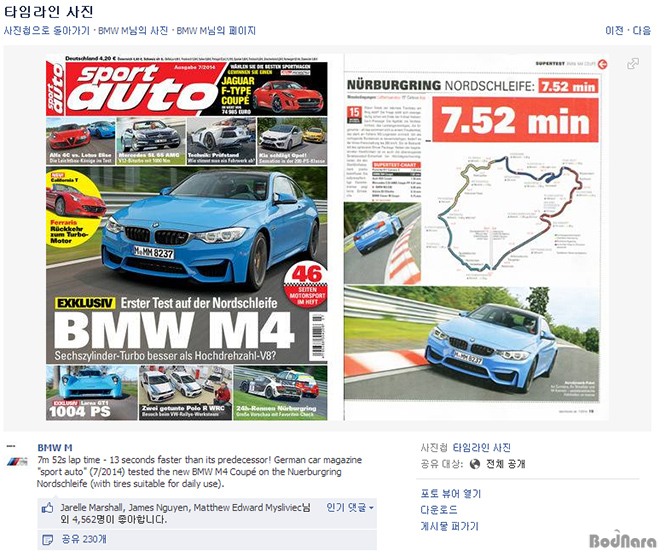Click Jarelle Marshall in the likes list
The width and height of the screenshot is (660, 551).
pyautogui.click(x=91, y=507)
